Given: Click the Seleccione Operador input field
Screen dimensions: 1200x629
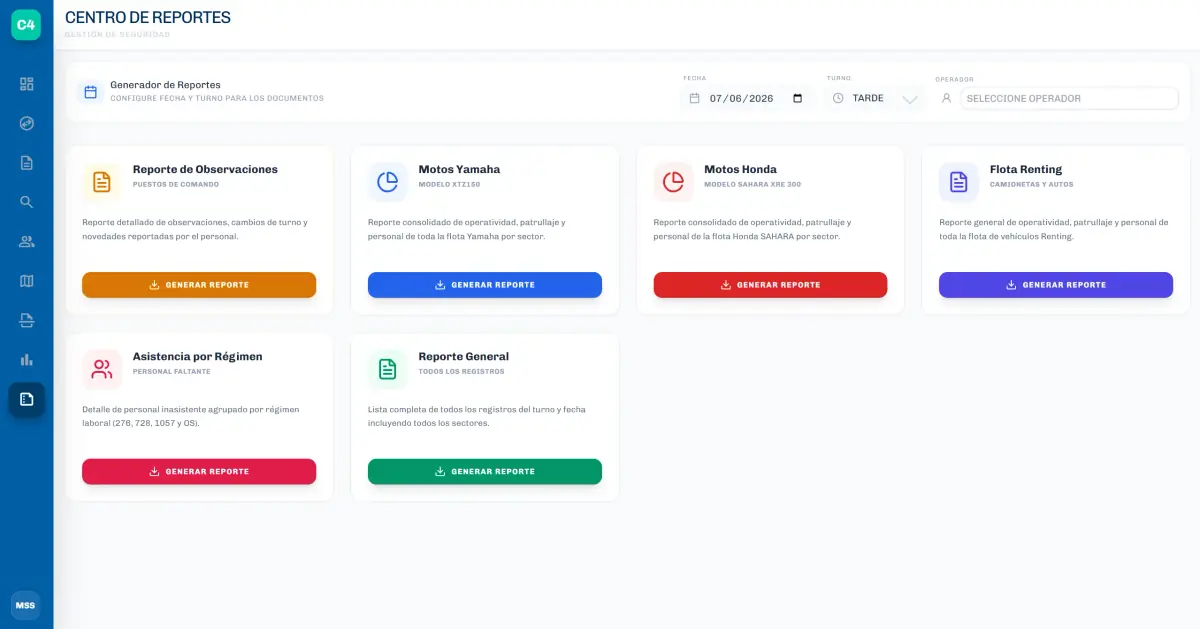Looking at the screenshot, I should click(1069, 98).
